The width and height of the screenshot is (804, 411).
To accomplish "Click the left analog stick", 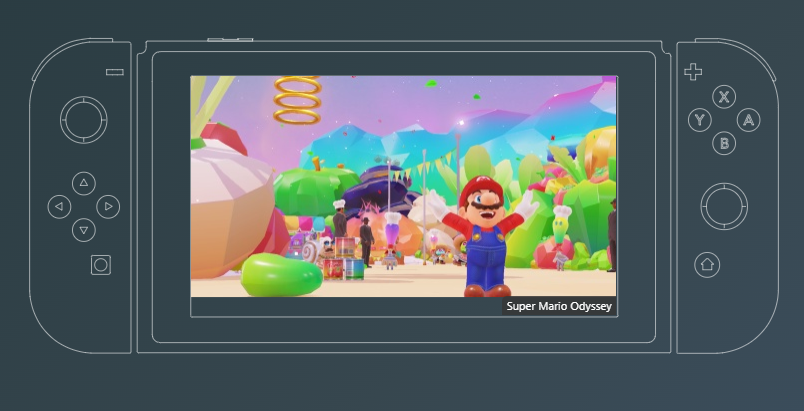I will point(84,120).
